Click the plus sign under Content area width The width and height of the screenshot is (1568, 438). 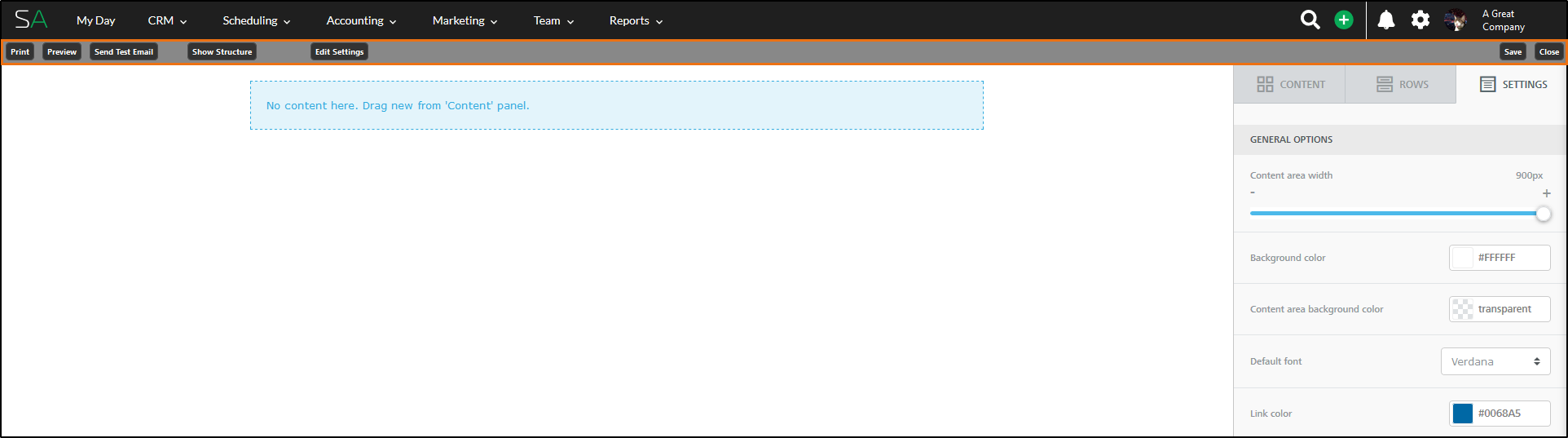1547,193
